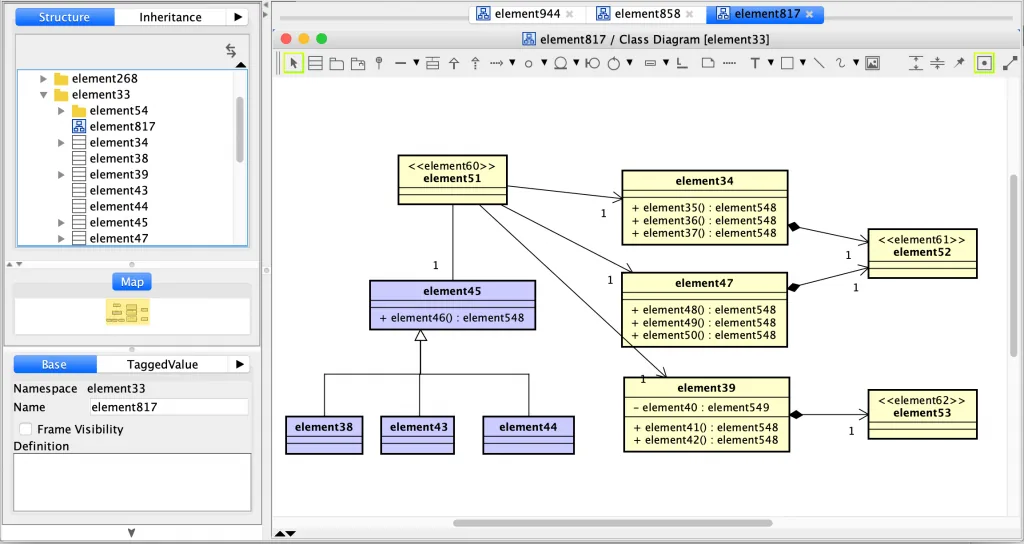The width and height of the screenshot is (1024, 544).
Task: Click the sync arrows icon in tree panel
Action: tap(231, 50)
